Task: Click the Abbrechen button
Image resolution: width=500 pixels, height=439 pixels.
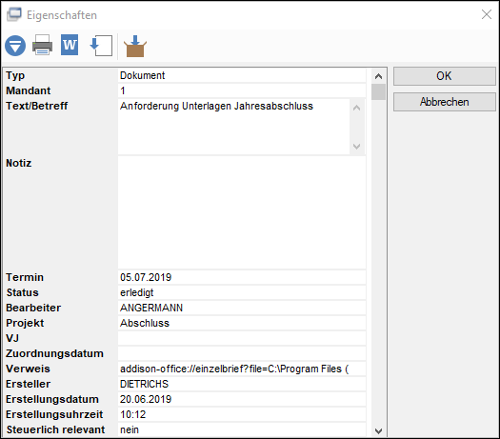Action: click(444, 102)
